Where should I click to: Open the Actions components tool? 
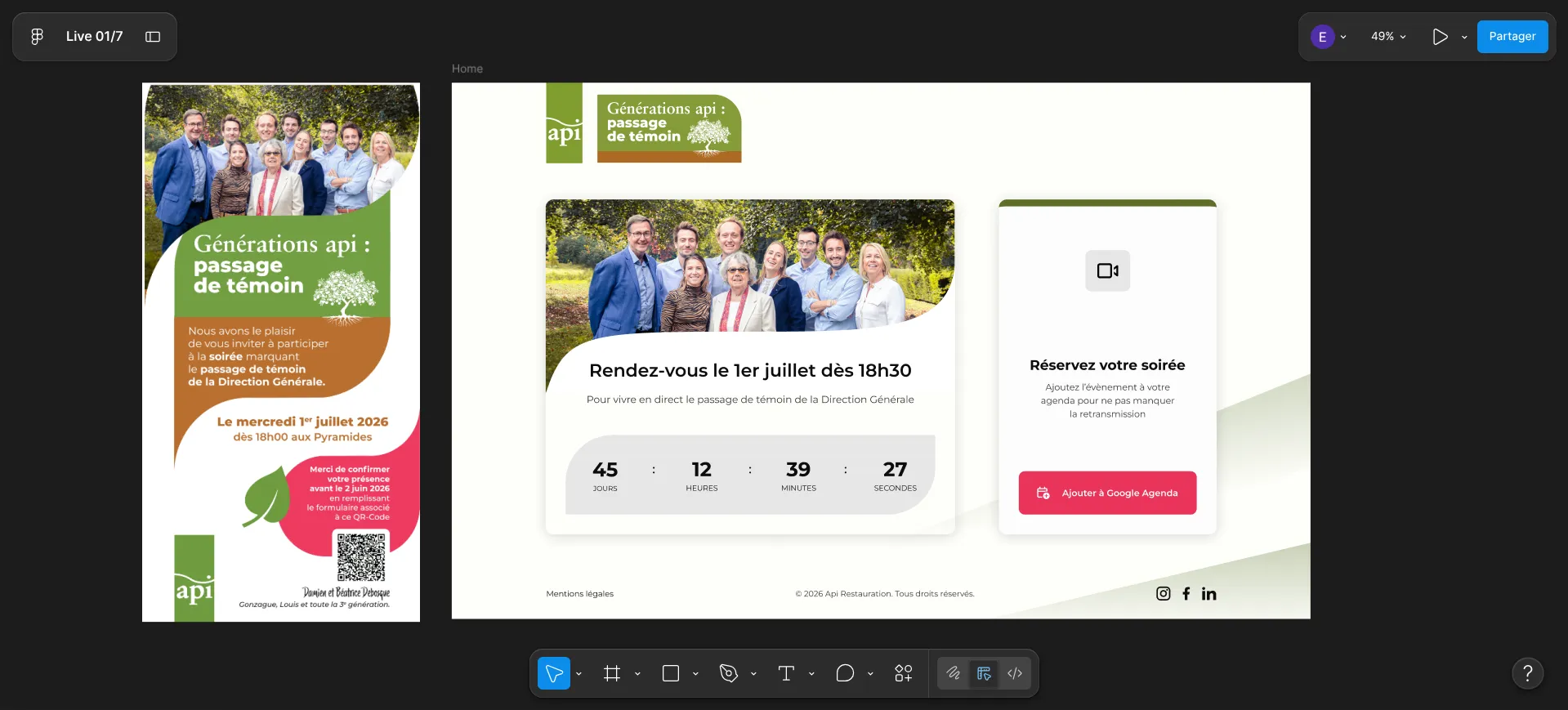pos(903,673)
